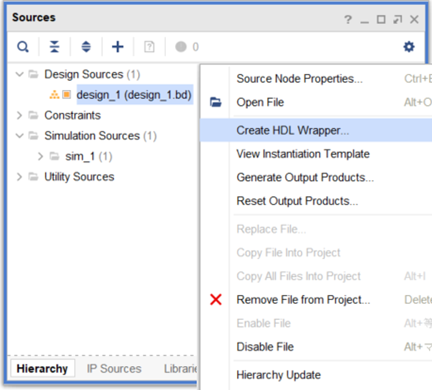Viewport: 432px width, 390px height.
Task: Switch to the IP Sources tab
Action: pyautogui.click(x=114, y=369)
